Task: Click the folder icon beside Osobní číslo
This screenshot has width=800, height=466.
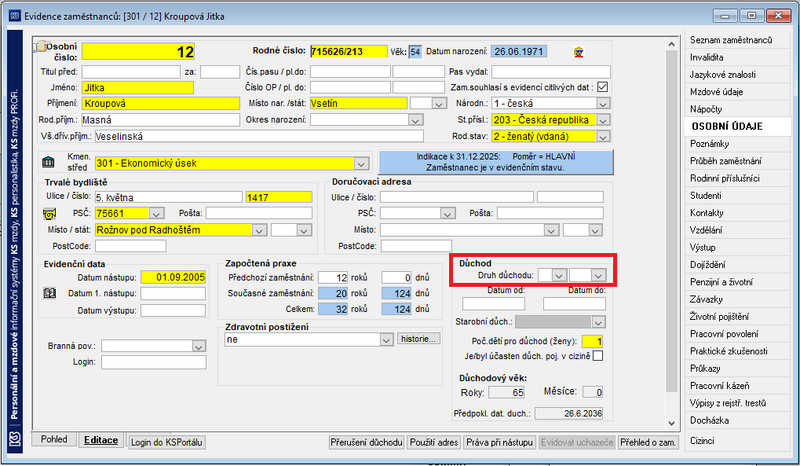Action: [40, 46]
